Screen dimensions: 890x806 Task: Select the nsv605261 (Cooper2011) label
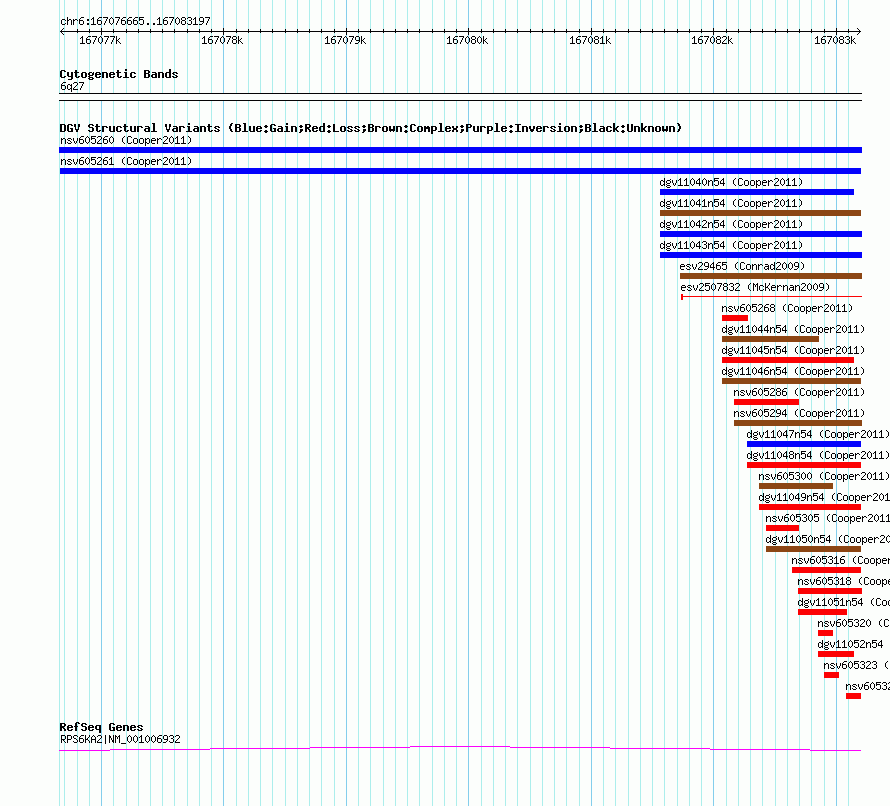point(126,161)
